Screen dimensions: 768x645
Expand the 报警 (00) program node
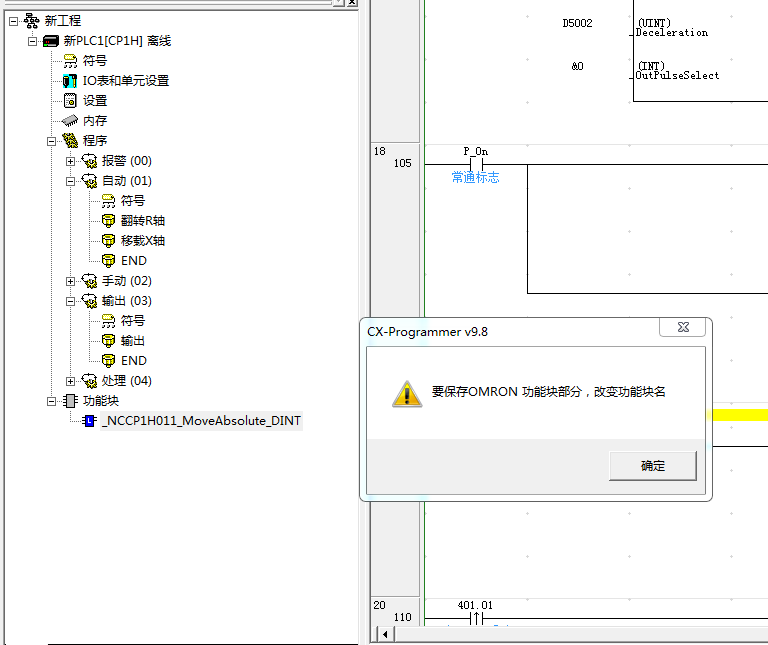[70, 161]
